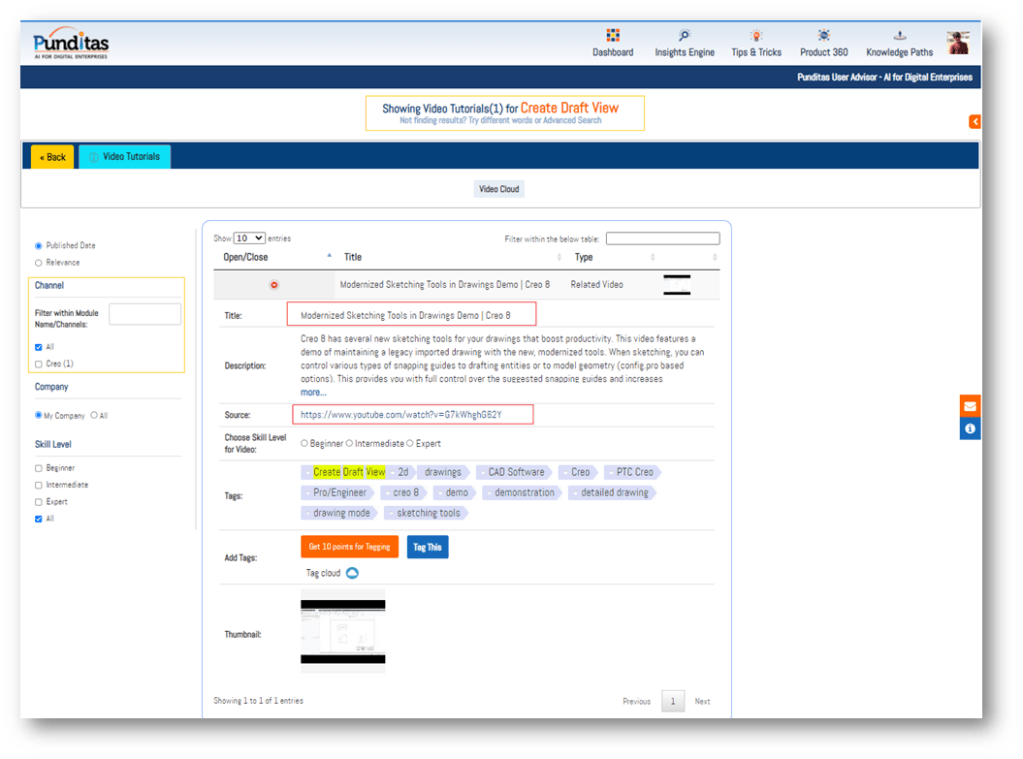Choose Expert skill level radio for video
The image size is (1023, 759).
tap(410, 444)
